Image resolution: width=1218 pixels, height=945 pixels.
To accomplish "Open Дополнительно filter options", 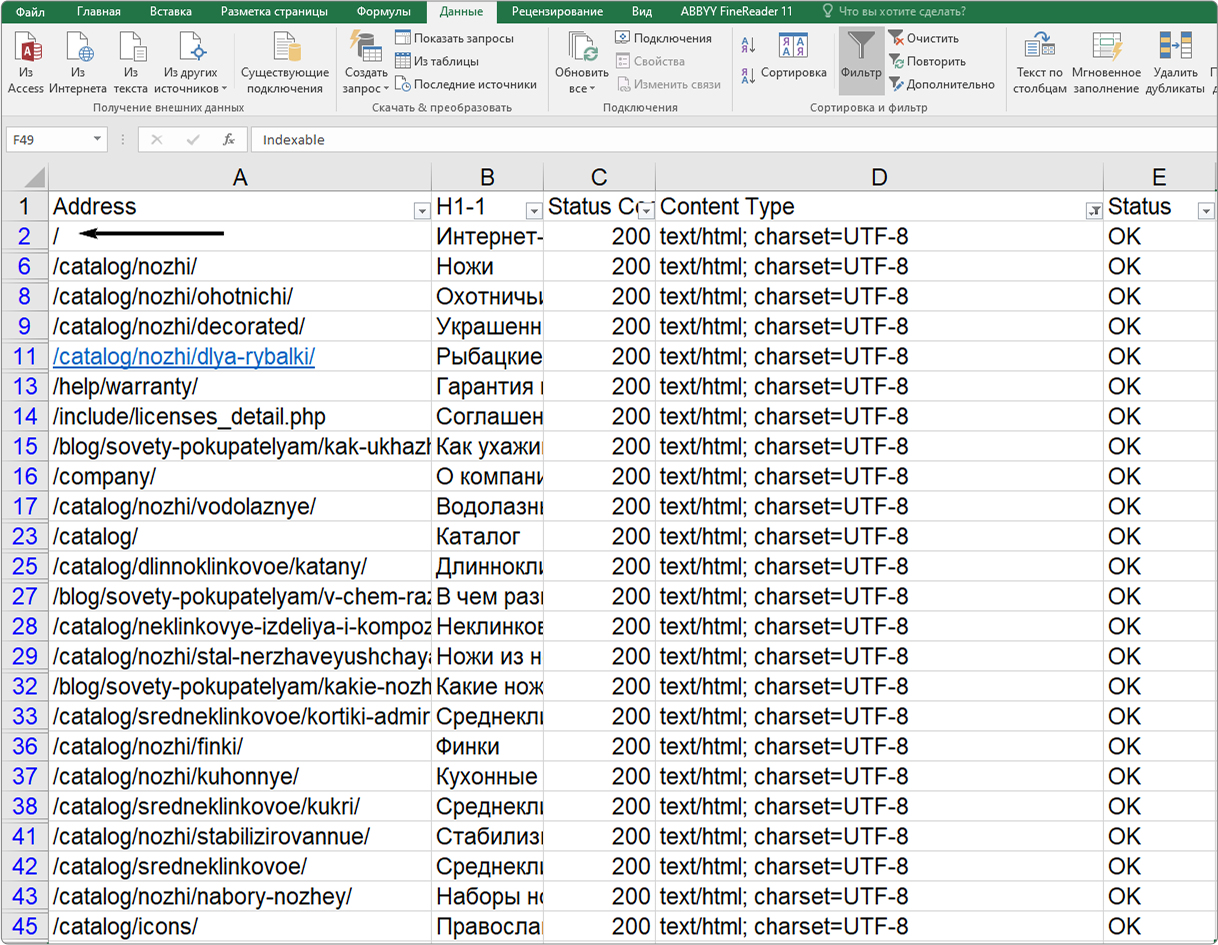I will coord(942,84).
